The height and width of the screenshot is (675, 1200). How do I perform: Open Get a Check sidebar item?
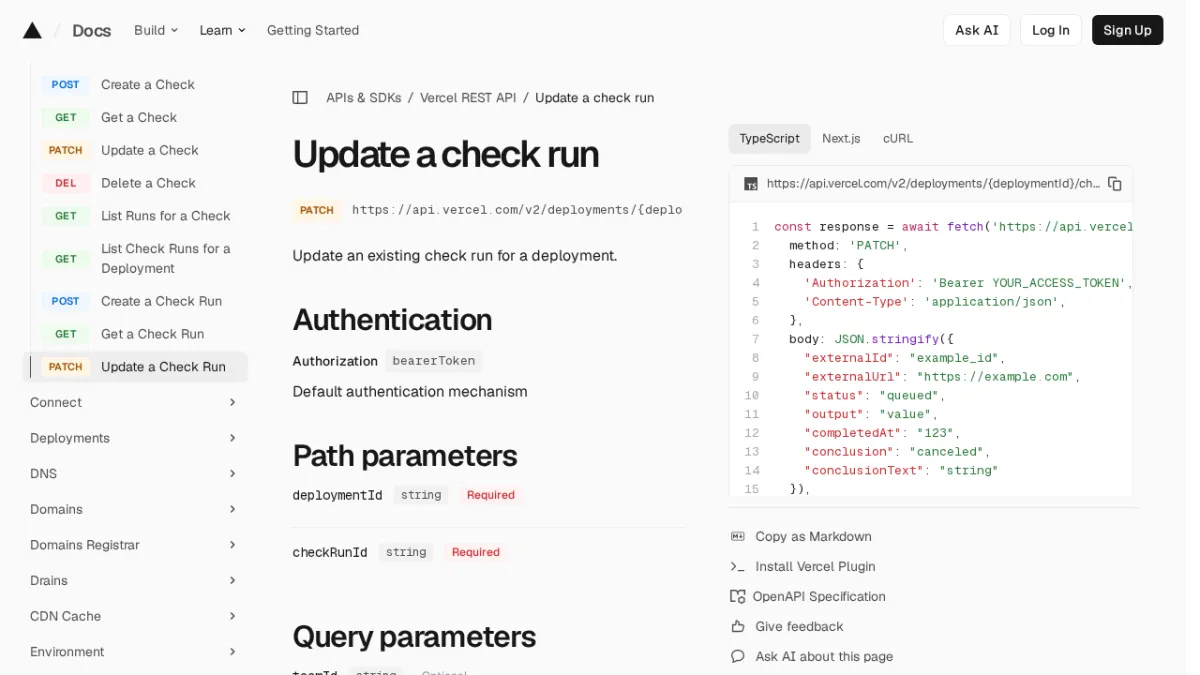click(x=139, y=118)
